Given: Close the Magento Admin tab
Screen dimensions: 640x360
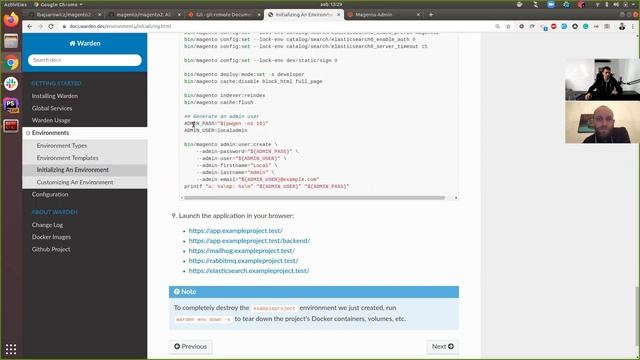Looking at the screenshot, I should pyautogui.click(x=418, y=15).
